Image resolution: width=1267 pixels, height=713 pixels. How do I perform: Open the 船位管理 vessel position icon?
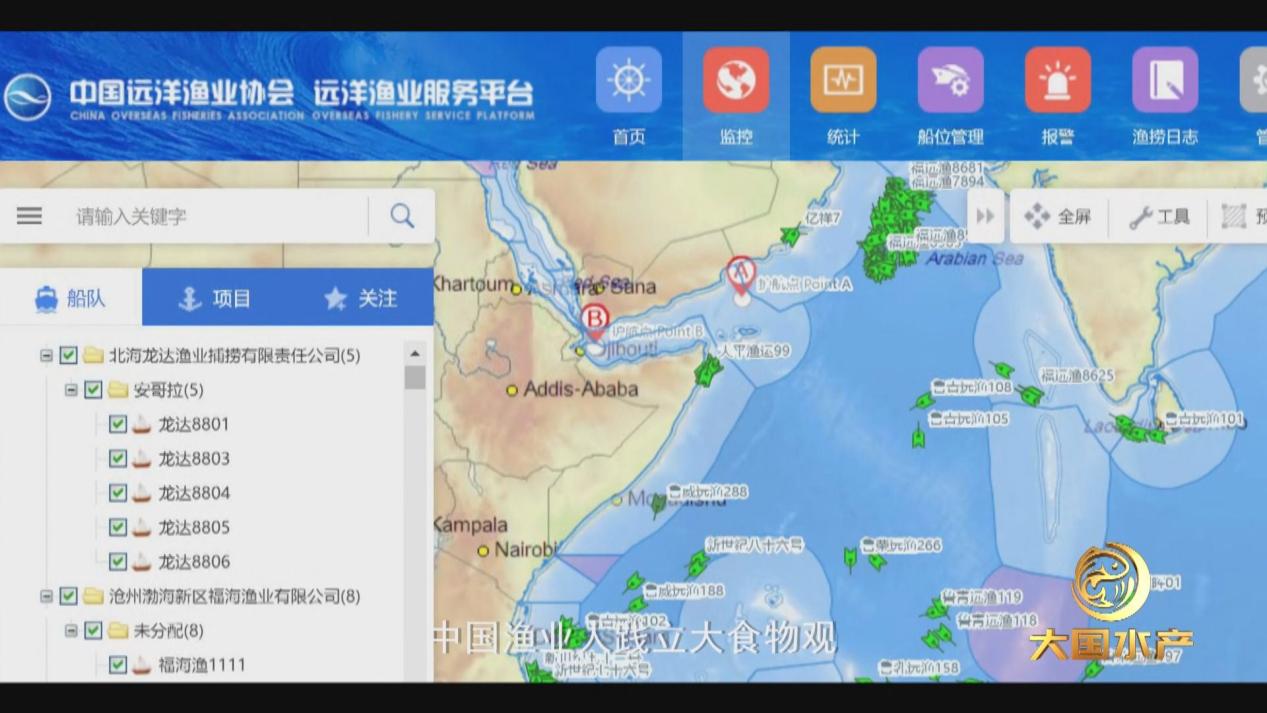[950, 80]
